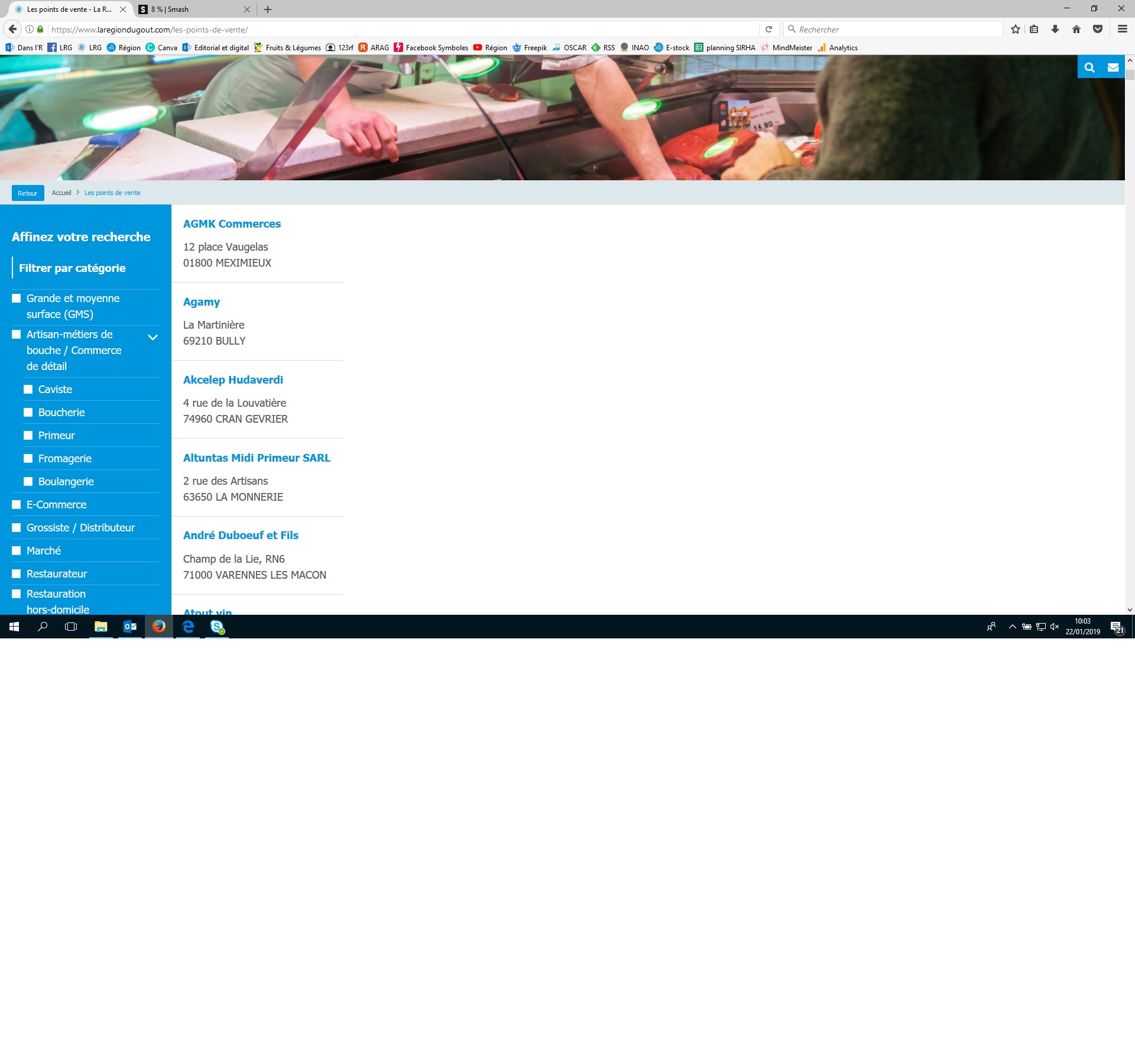Click the blue Retour button
The height and width of the screenshot is (1064, 1135).
(x=28, y=193)
